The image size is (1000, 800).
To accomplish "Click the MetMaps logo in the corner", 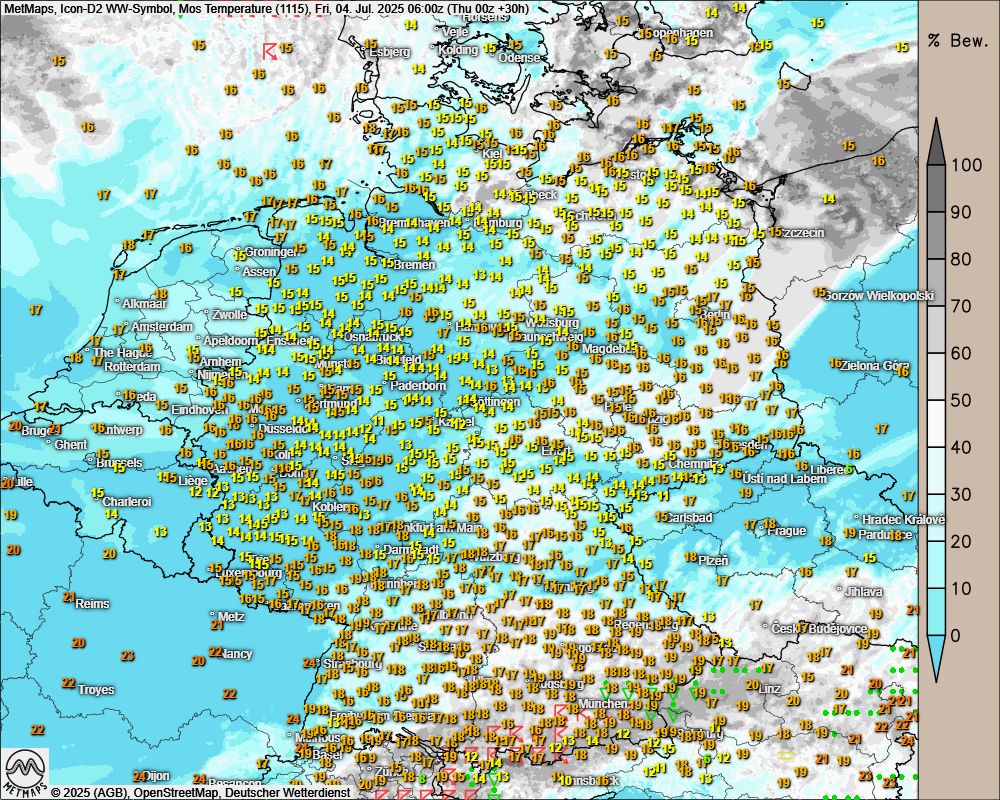I will click(x=26, y=772).
